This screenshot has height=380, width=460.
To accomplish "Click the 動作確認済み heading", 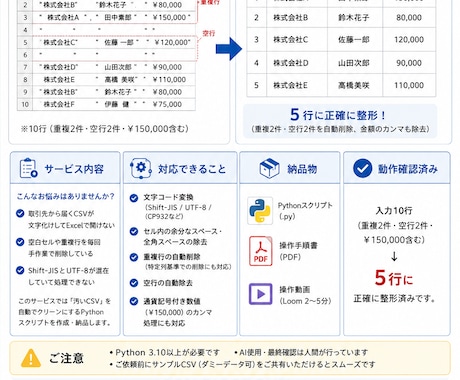I will pos(408,169).
